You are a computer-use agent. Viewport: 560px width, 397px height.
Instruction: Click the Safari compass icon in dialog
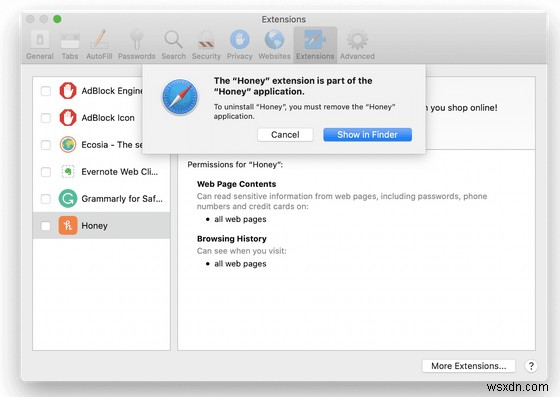180,97
